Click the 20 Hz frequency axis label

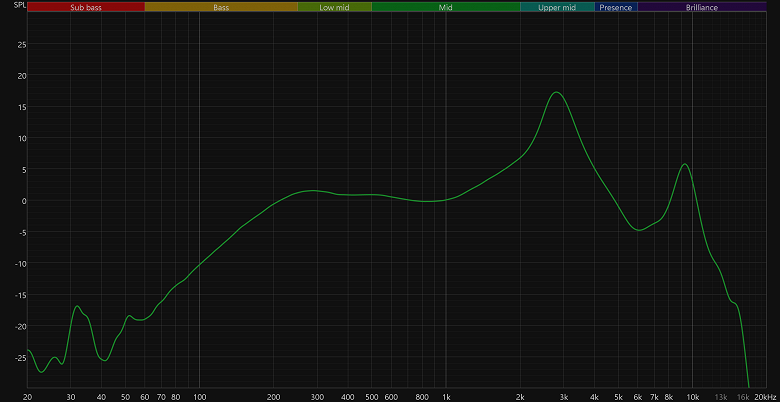click(x=27, y=397)
